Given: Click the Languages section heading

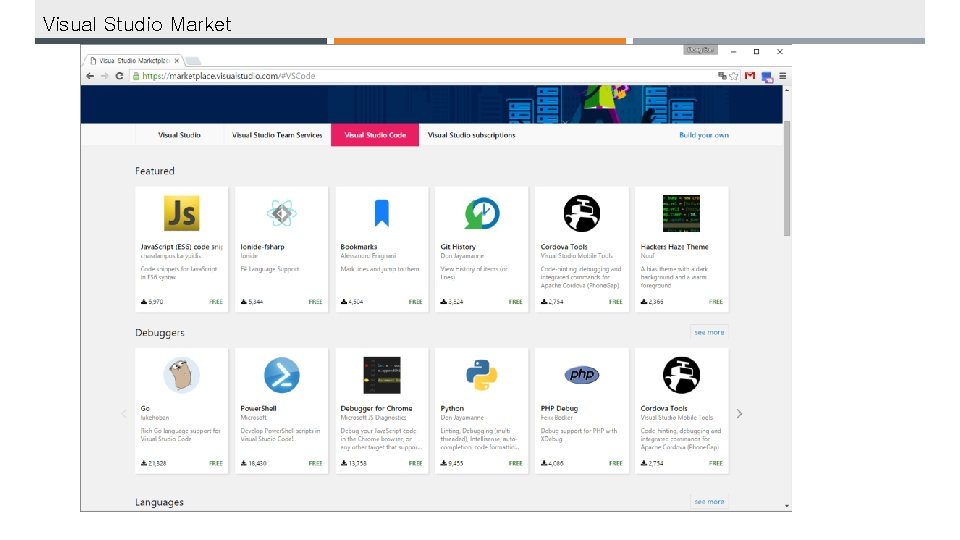Looking at the screenshot, I should pyautogui.click(x=159, y=502).
